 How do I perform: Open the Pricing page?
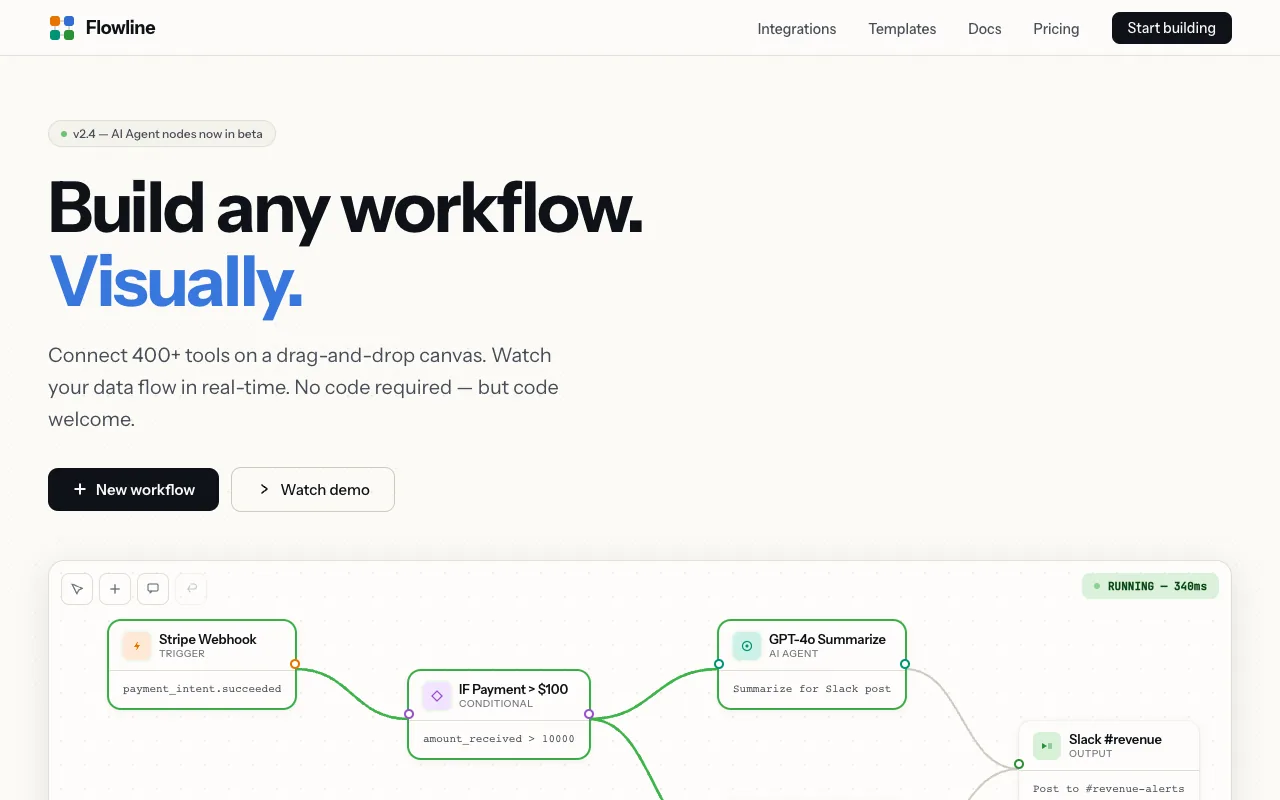pos(1056,28)
